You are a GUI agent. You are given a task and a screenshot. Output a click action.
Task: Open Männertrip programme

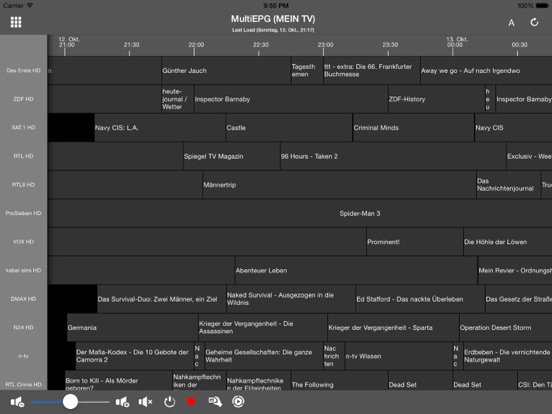(339, 184)
